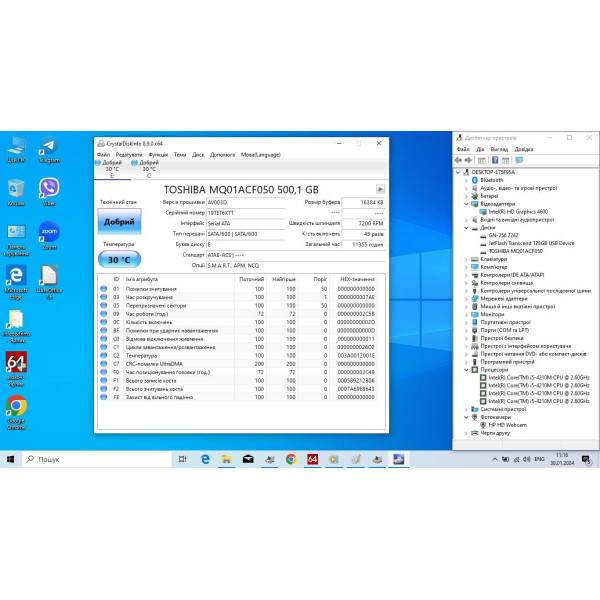Click the volume icon in system tray
The width and height of the screenshot is (600, 600).
coord(527,459)
